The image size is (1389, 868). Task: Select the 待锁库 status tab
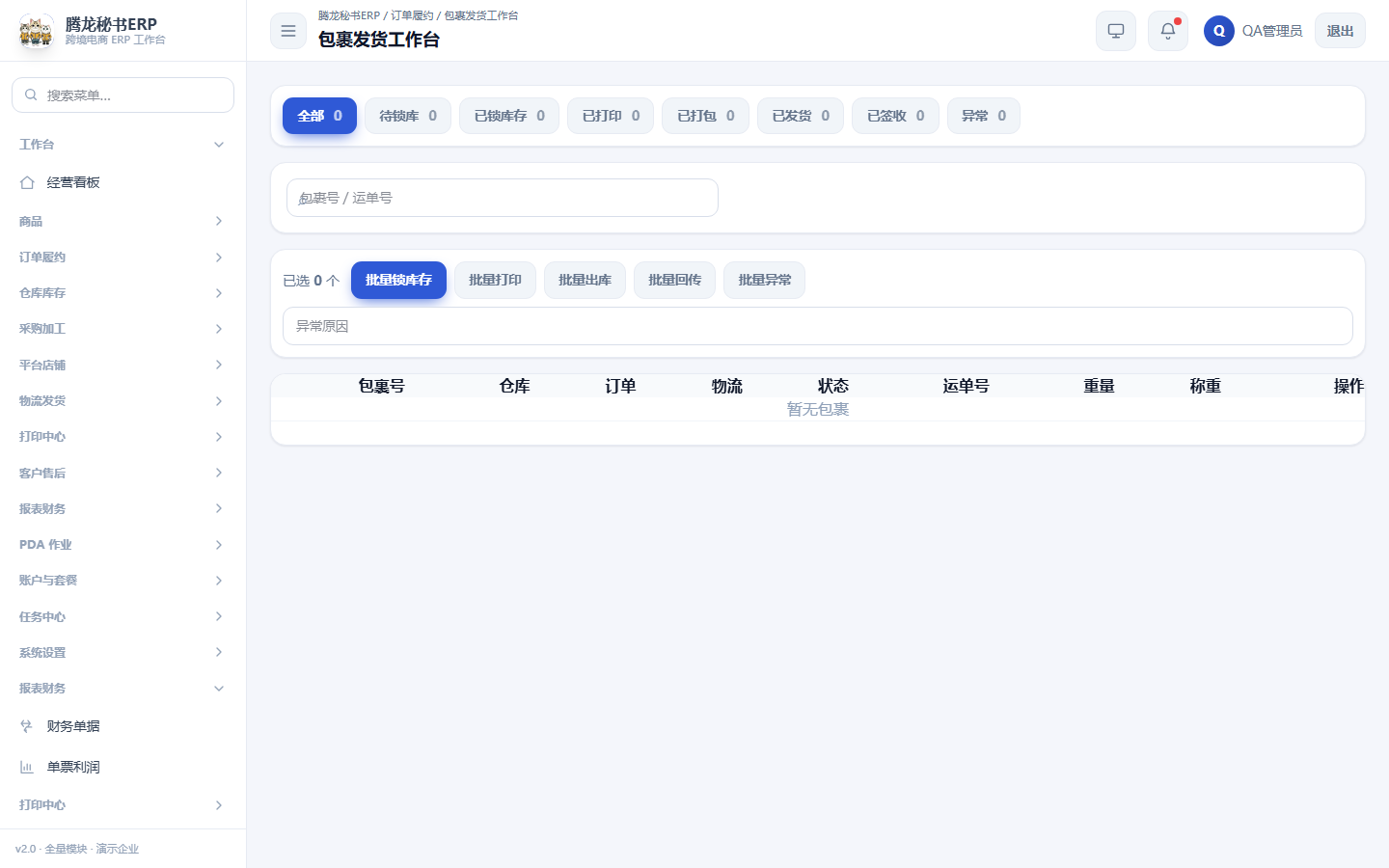coord(408,116)
